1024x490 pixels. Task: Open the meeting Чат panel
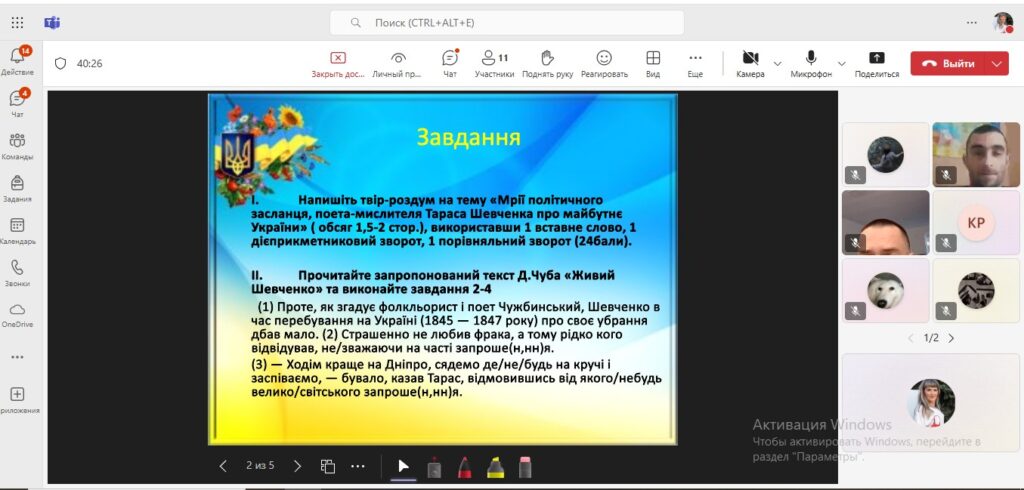coord(450,62)
